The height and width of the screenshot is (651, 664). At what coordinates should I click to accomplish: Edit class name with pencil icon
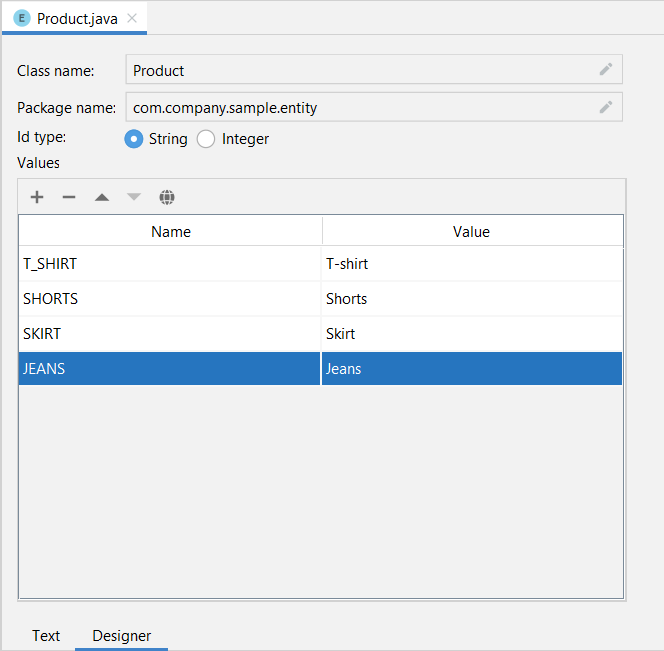(606, 69)
